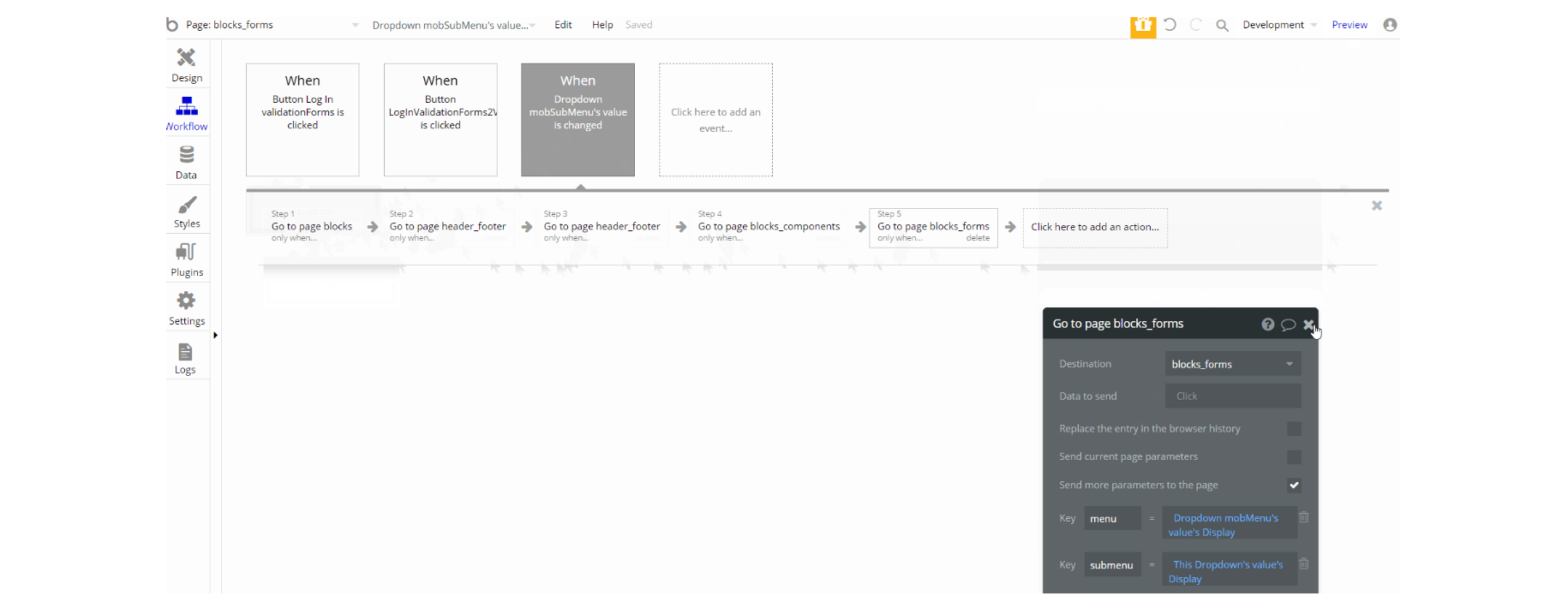Viewport: 1568px width, 596px height.
Task: Open the Destination blocks_forms dropdown
Action: point(1233,364)
